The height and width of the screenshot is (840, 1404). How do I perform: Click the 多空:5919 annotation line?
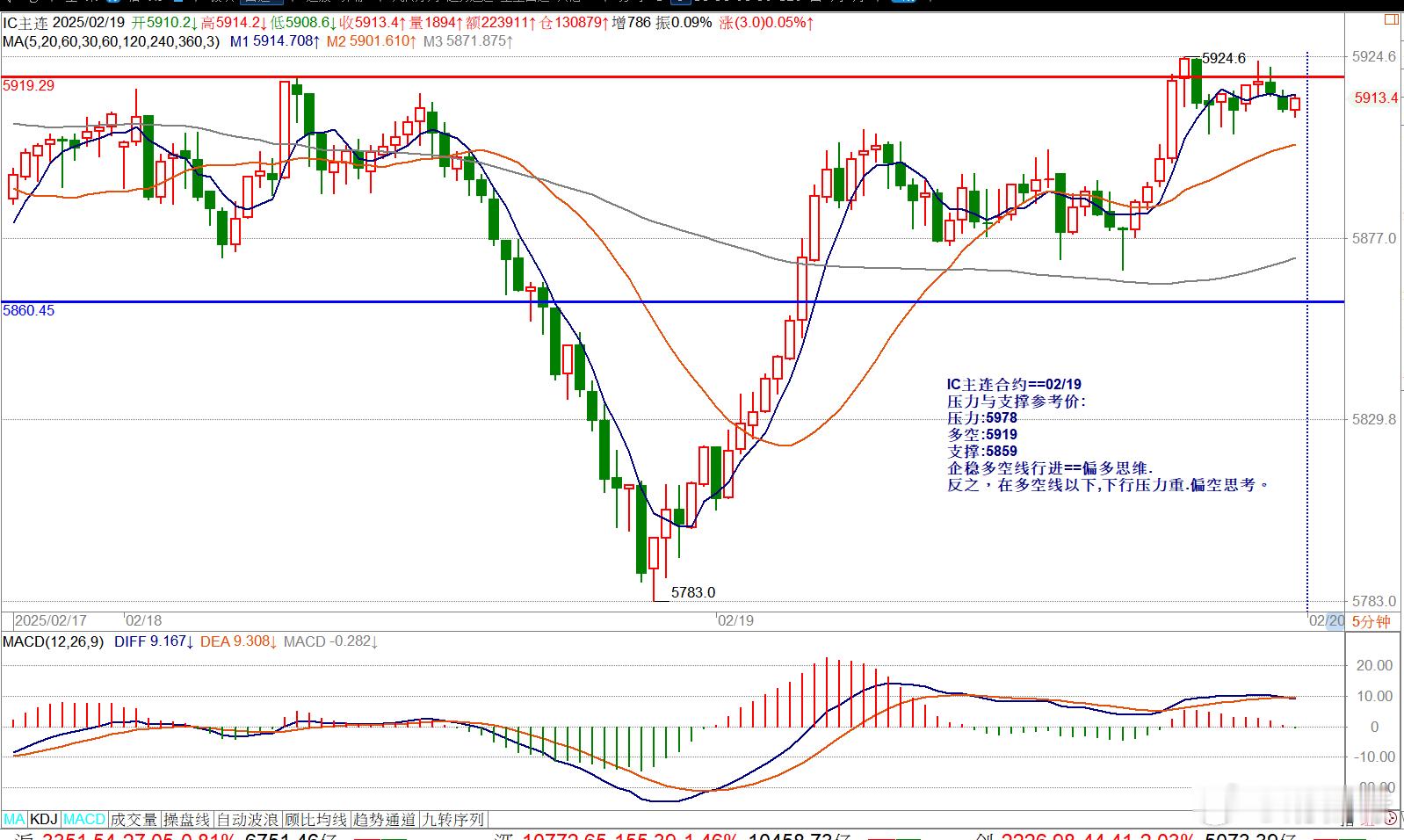tap(981, 434)
